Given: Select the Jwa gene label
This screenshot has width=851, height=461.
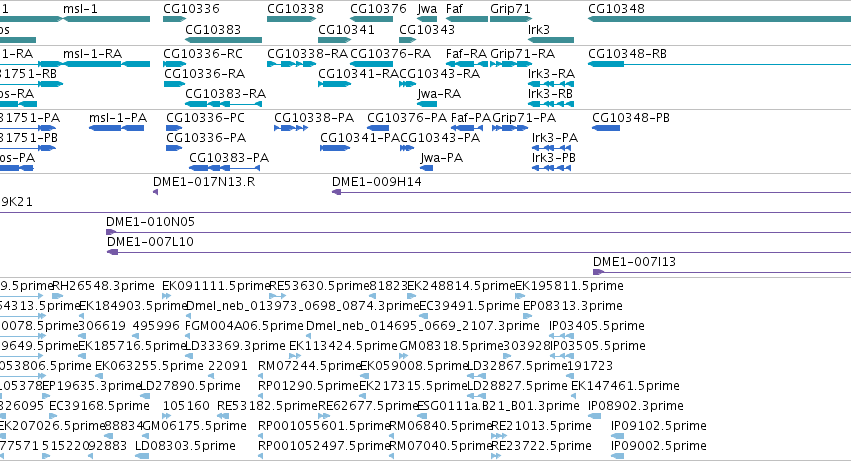Looking at the screenshot, I should click(x=427, y=9).
